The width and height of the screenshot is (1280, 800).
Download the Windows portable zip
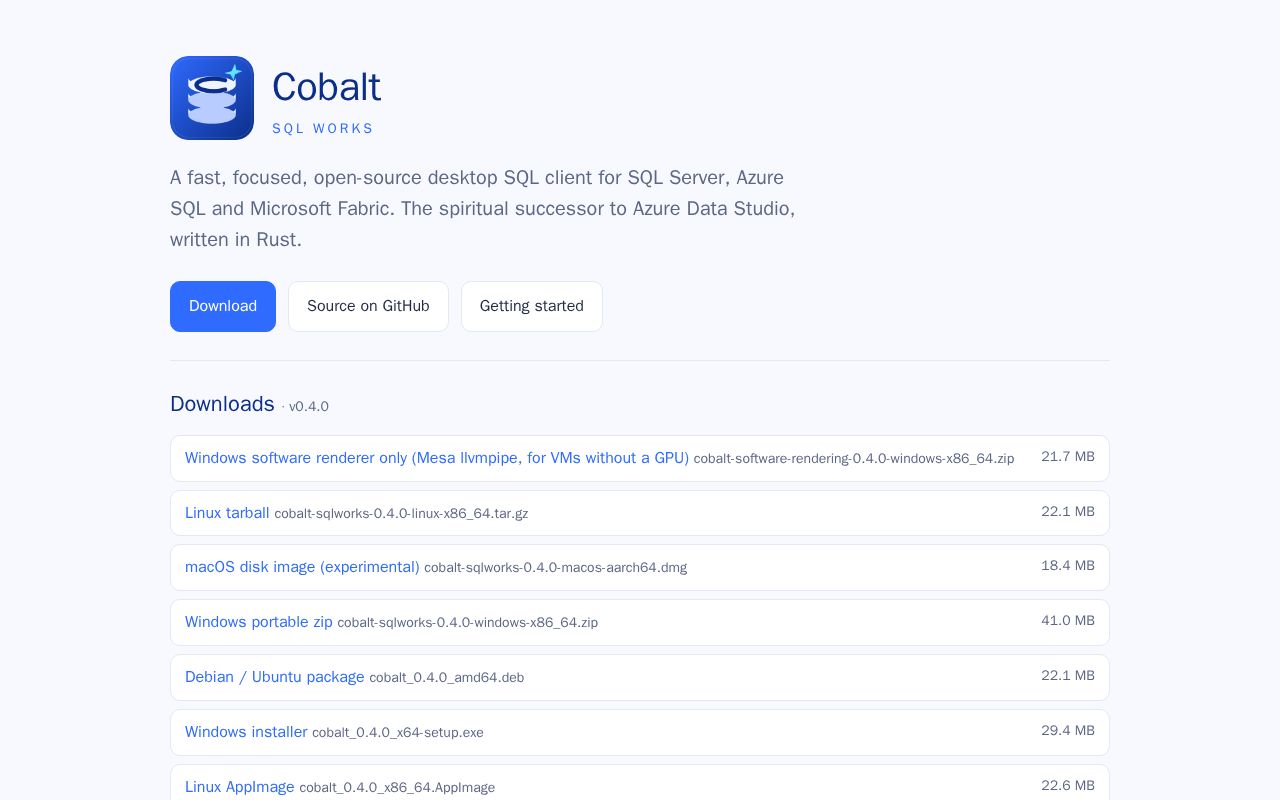click(x=259, y=622)
